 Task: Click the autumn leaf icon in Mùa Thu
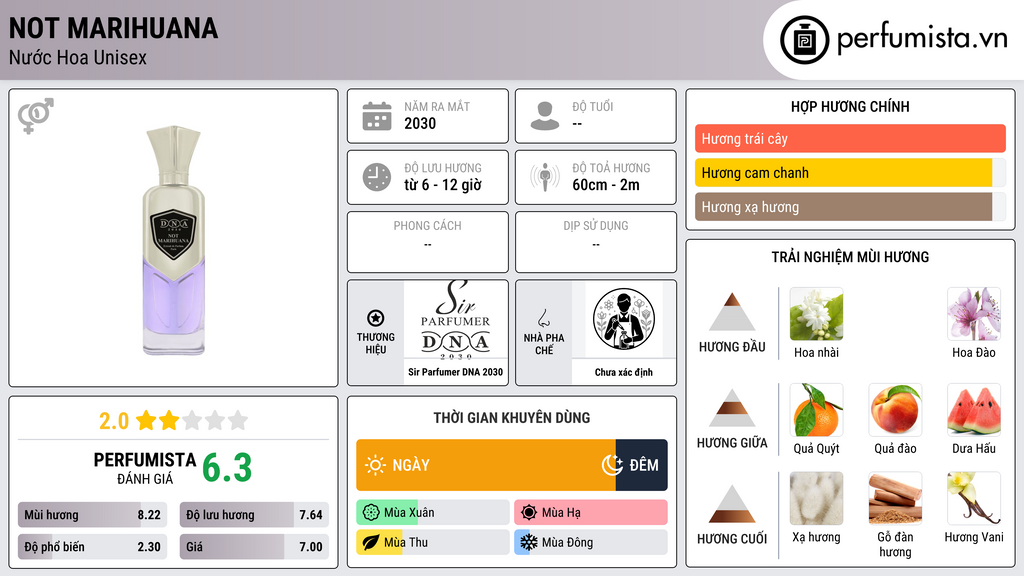coord(371,543)
